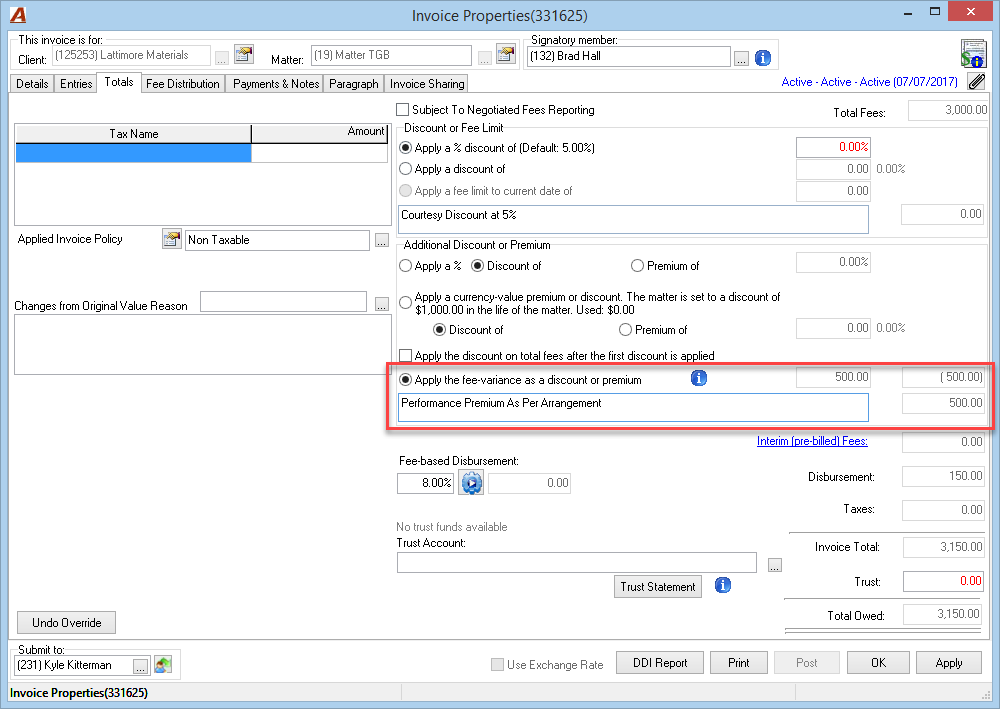Screen dimensions: 1000x709
Task: Click the Apply button
Action: 948,662
